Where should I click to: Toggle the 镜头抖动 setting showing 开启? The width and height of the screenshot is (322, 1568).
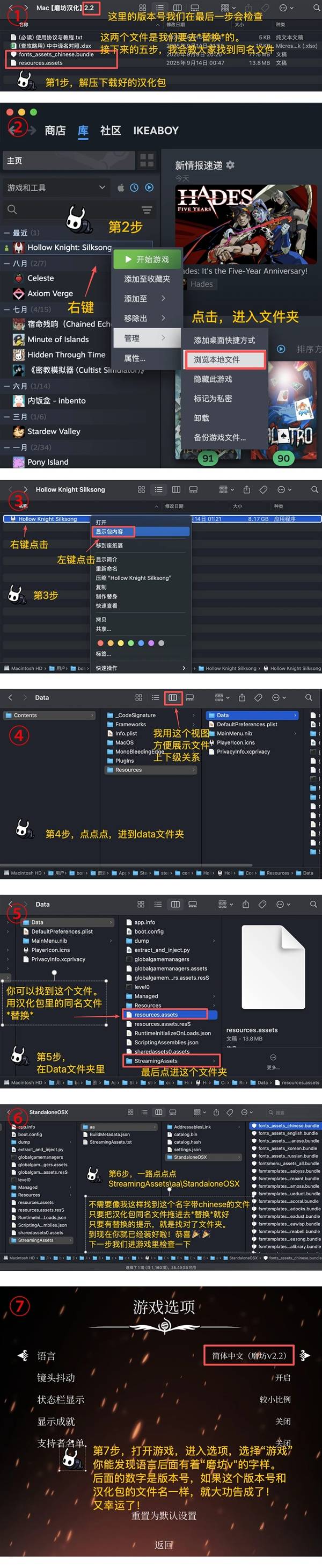[x=282, y=1377]
